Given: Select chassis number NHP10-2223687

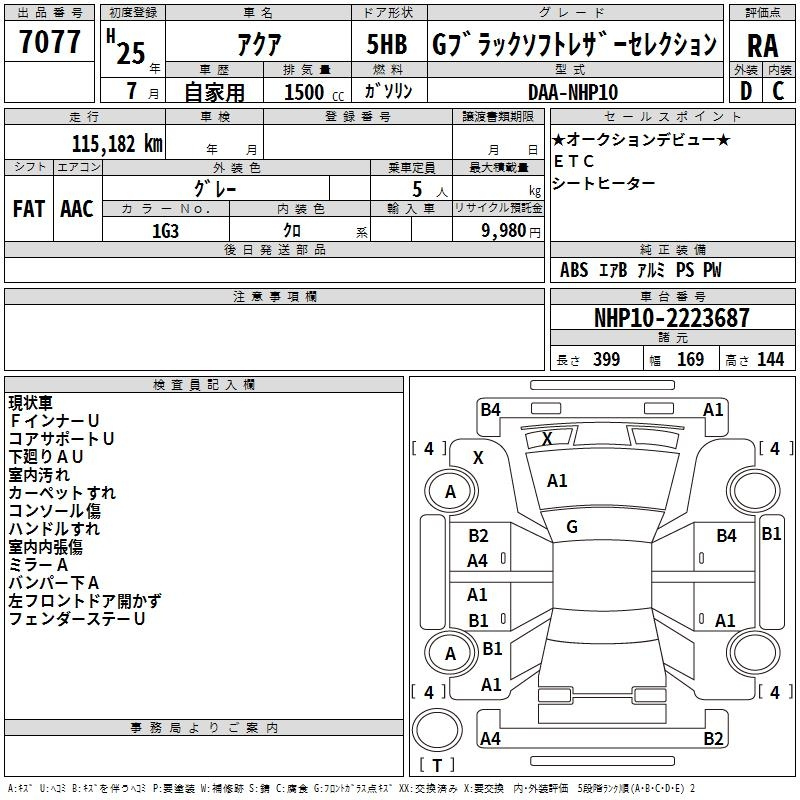Looking at the screenshot, I should tap(672, 318).
